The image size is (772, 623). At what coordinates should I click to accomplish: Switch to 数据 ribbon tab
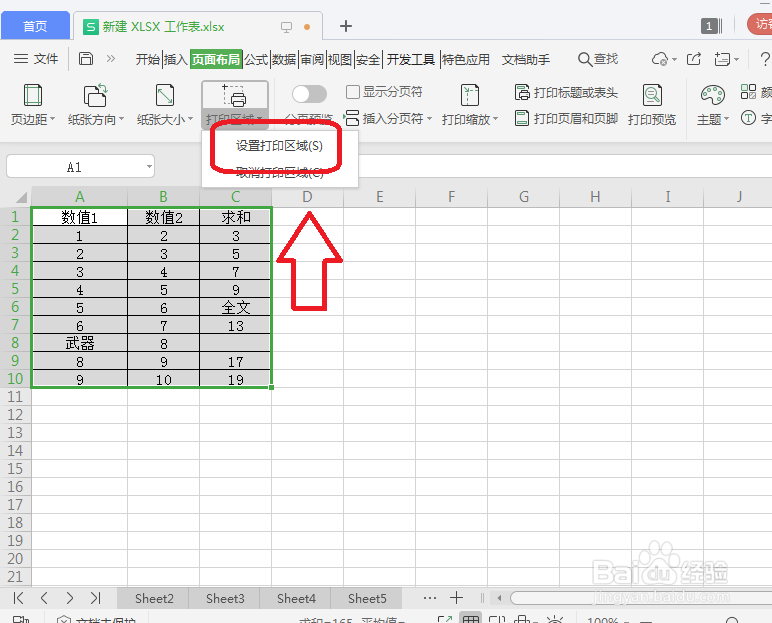click(284, 60)
